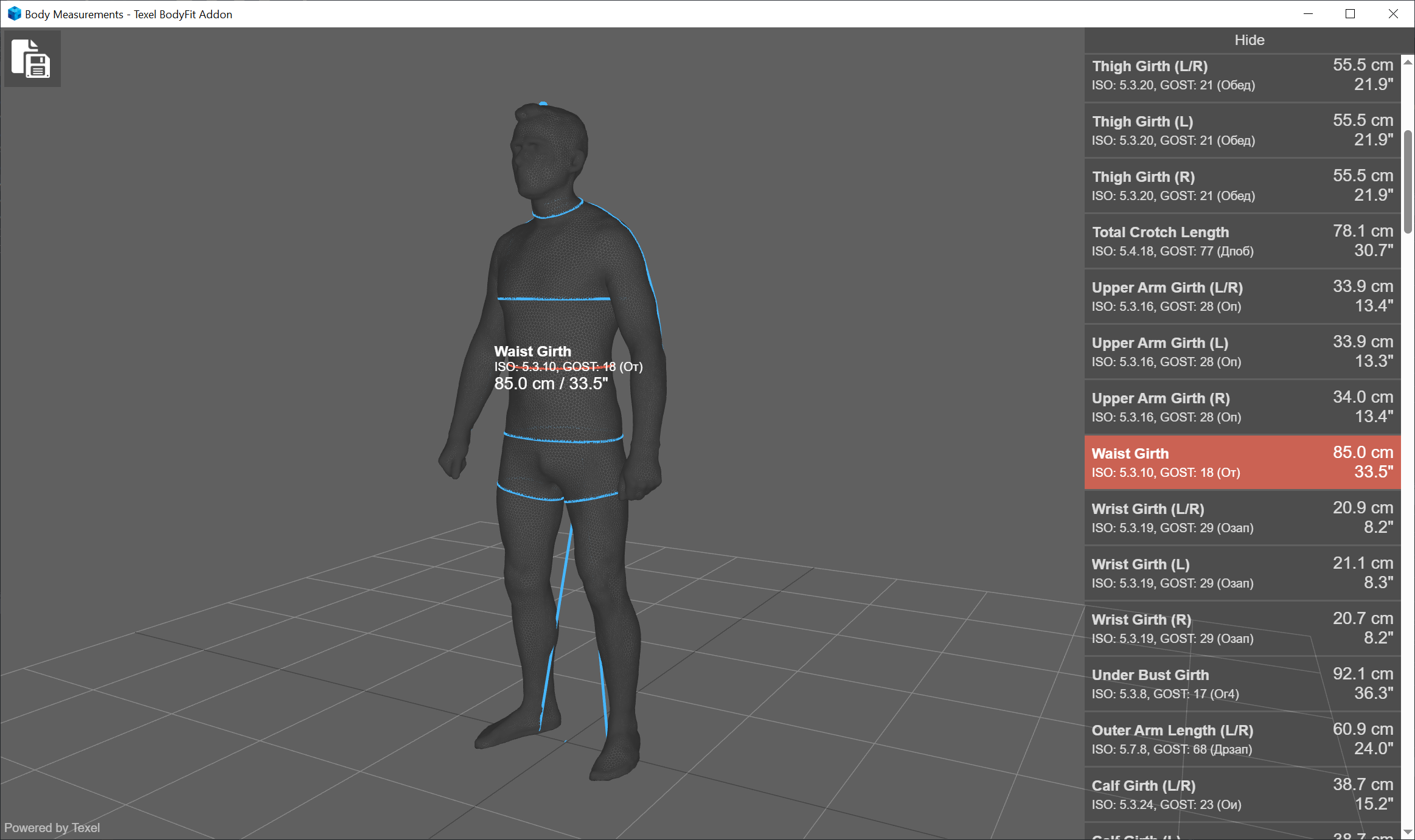1415x840 pixels.
Task: Select the Under Bust Girth measurement
Action: (1241, 683)
